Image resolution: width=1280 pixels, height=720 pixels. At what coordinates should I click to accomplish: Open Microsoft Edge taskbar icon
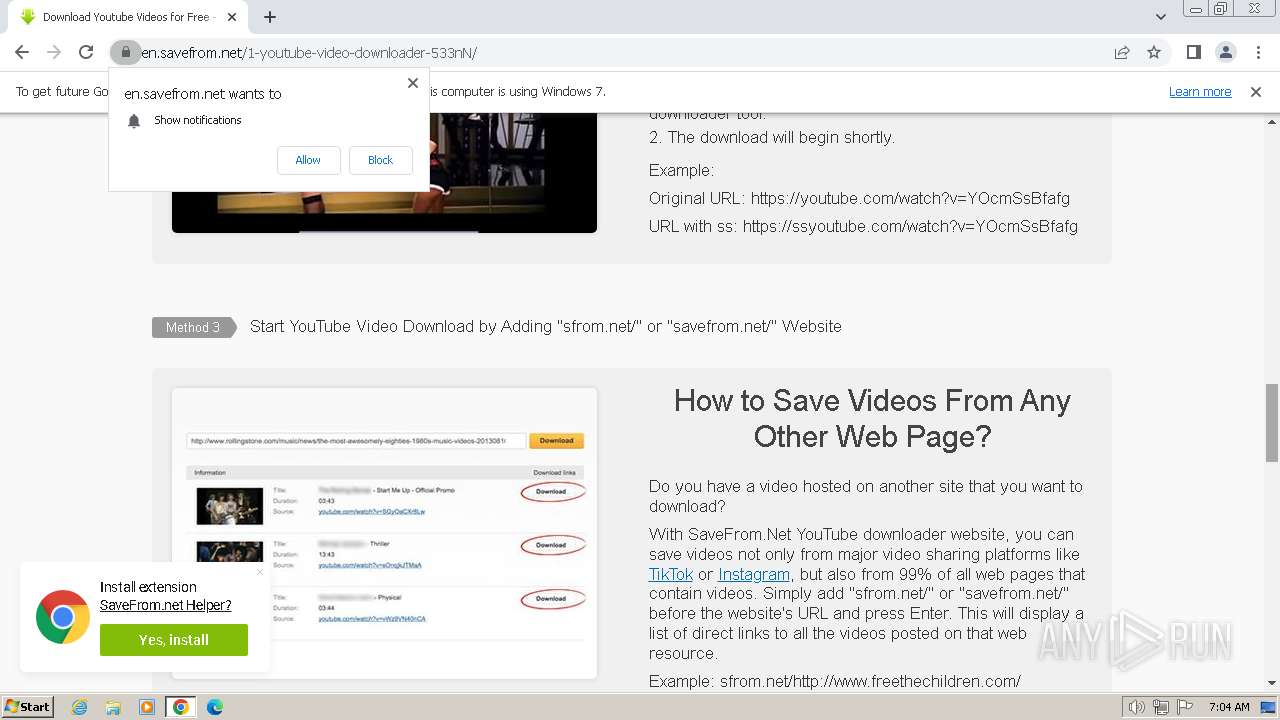pyautogui.click(x=215, y=707)
